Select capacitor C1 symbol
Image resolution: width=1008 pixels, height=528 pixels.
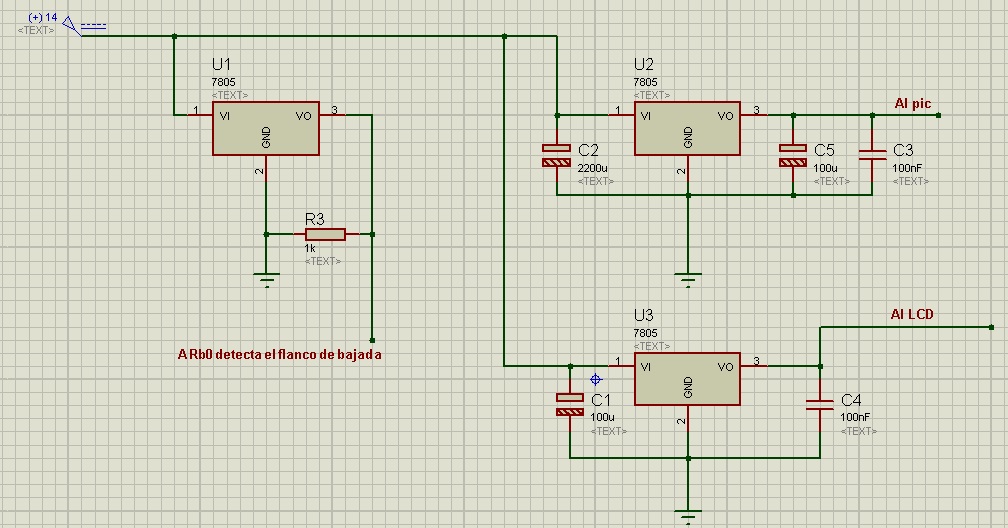click(x=570, y=405)
